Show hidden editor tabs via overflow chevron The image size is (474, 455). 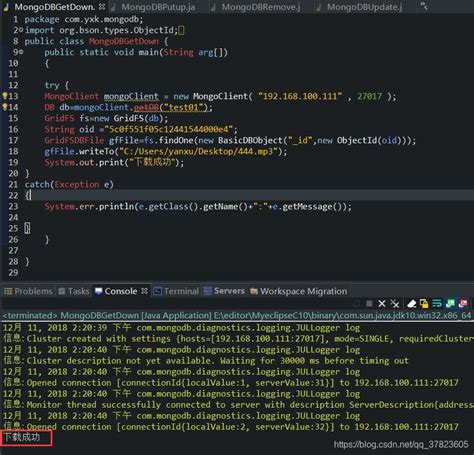(x=424, y=6)
